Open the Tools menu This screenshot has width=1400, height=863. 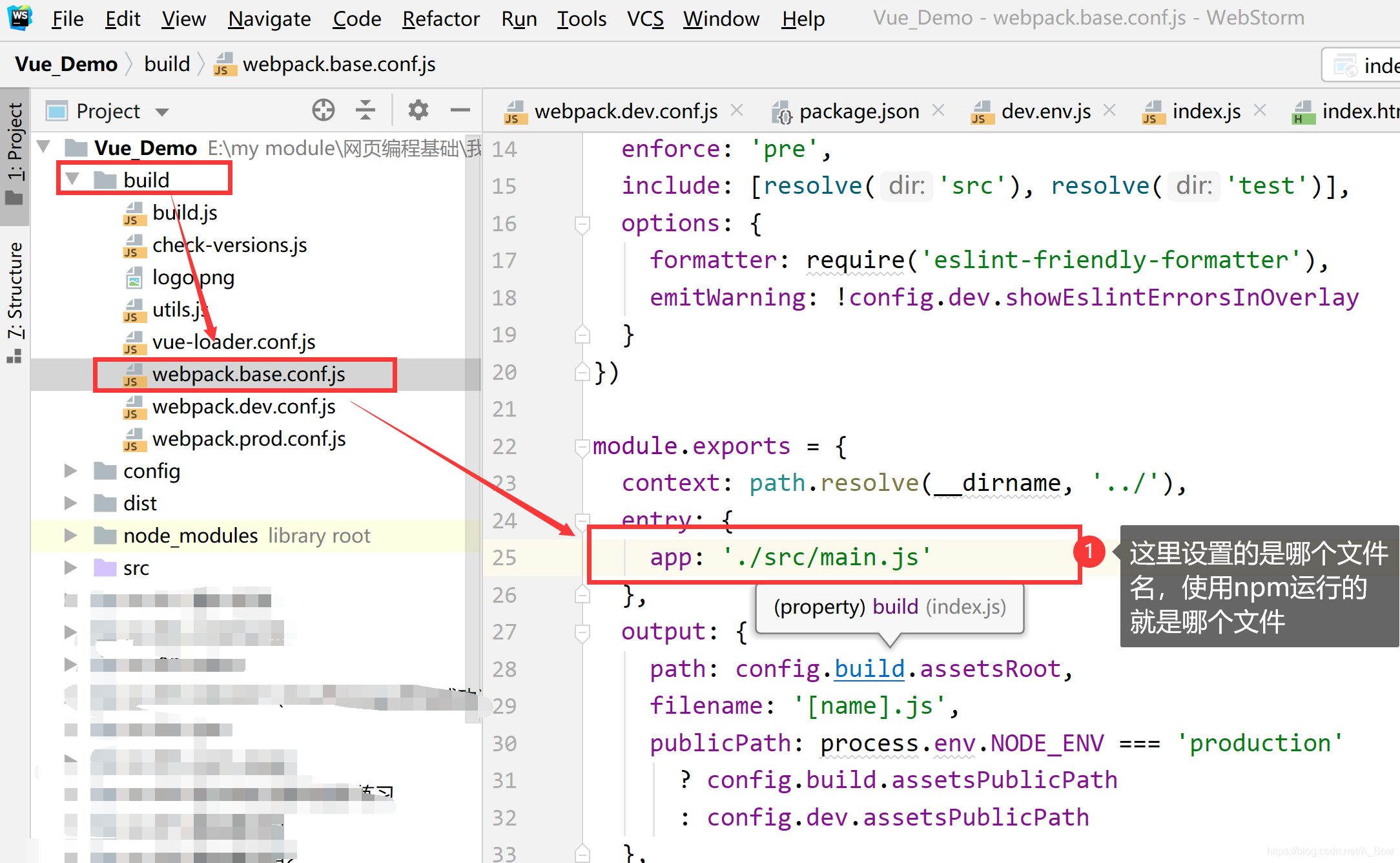pos(582,19)
